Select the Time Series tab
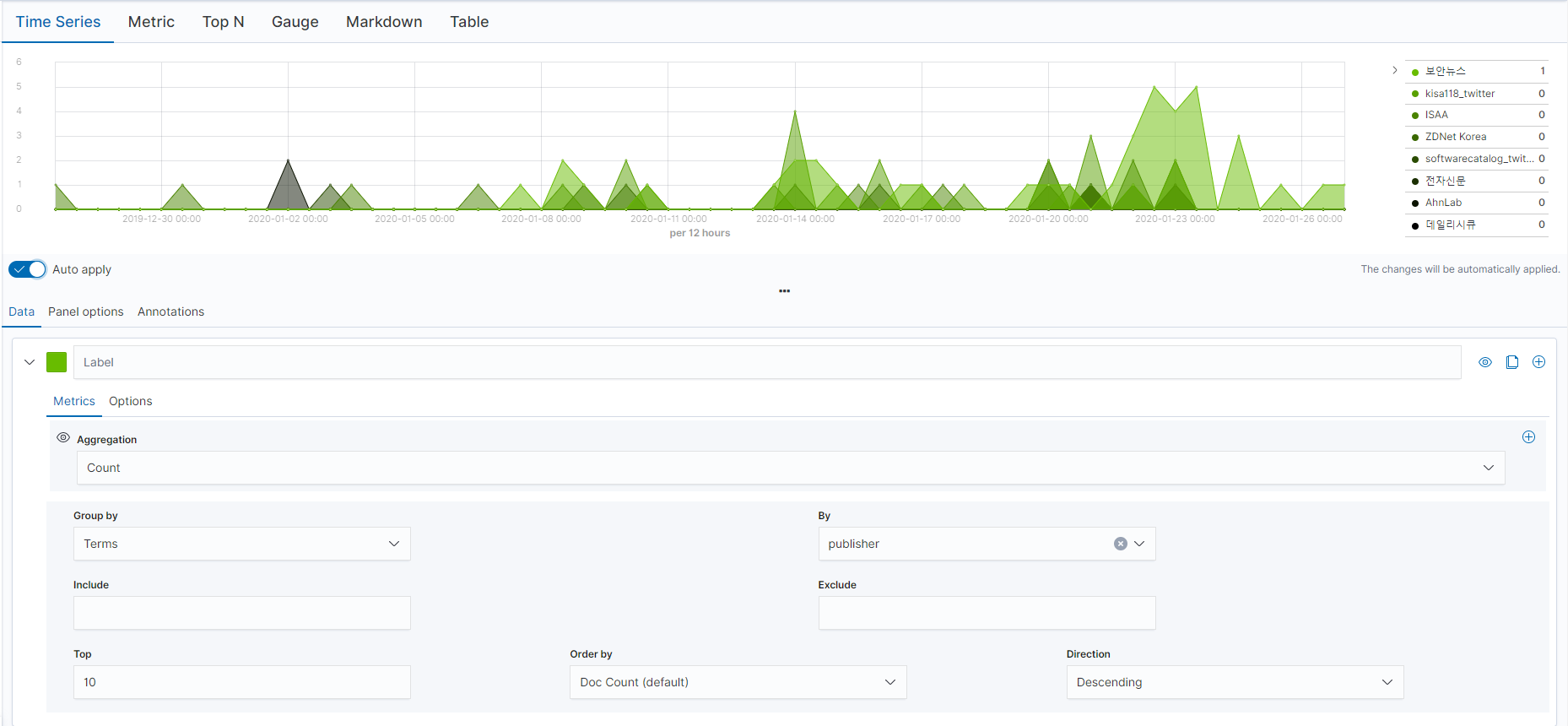 click(x=58, y=22)
